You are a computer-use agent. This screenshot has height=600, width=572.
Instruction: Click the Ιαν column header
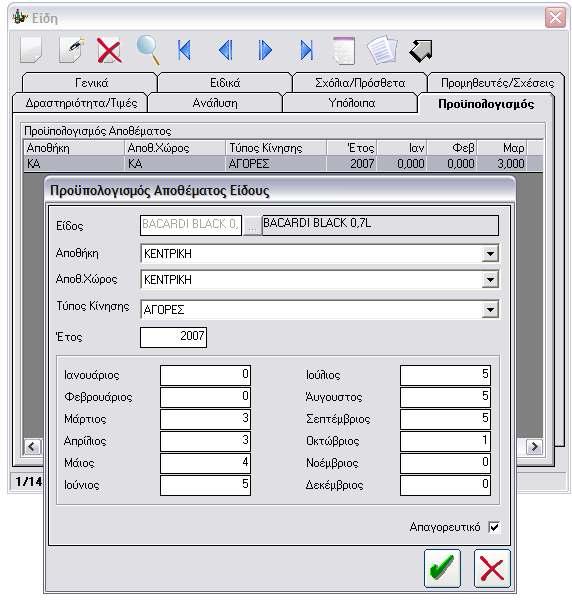402,148
